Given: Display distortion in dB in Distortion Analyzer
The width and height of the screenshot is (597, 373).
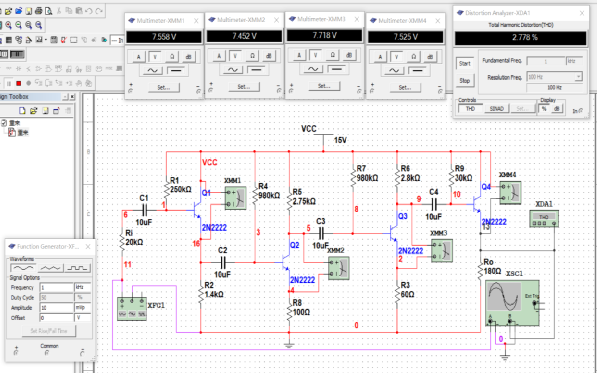Looking at the screenshot, I should pyautogui.click(x=556, y=109).
